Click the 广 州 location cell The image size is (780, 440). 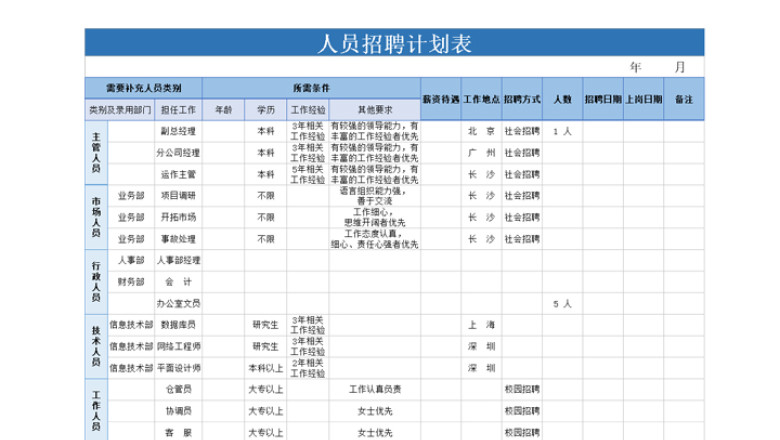481,153
